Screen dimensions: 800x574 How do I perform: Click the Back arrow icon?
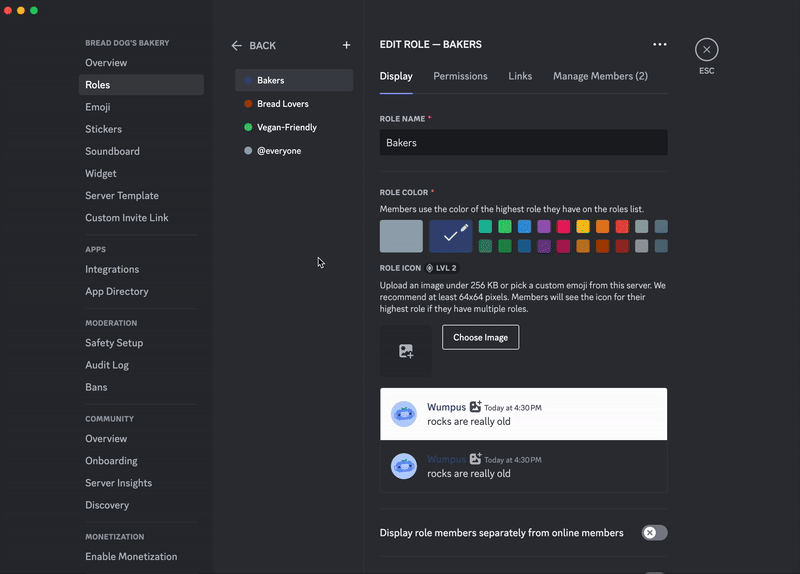[x=236, y=46]
